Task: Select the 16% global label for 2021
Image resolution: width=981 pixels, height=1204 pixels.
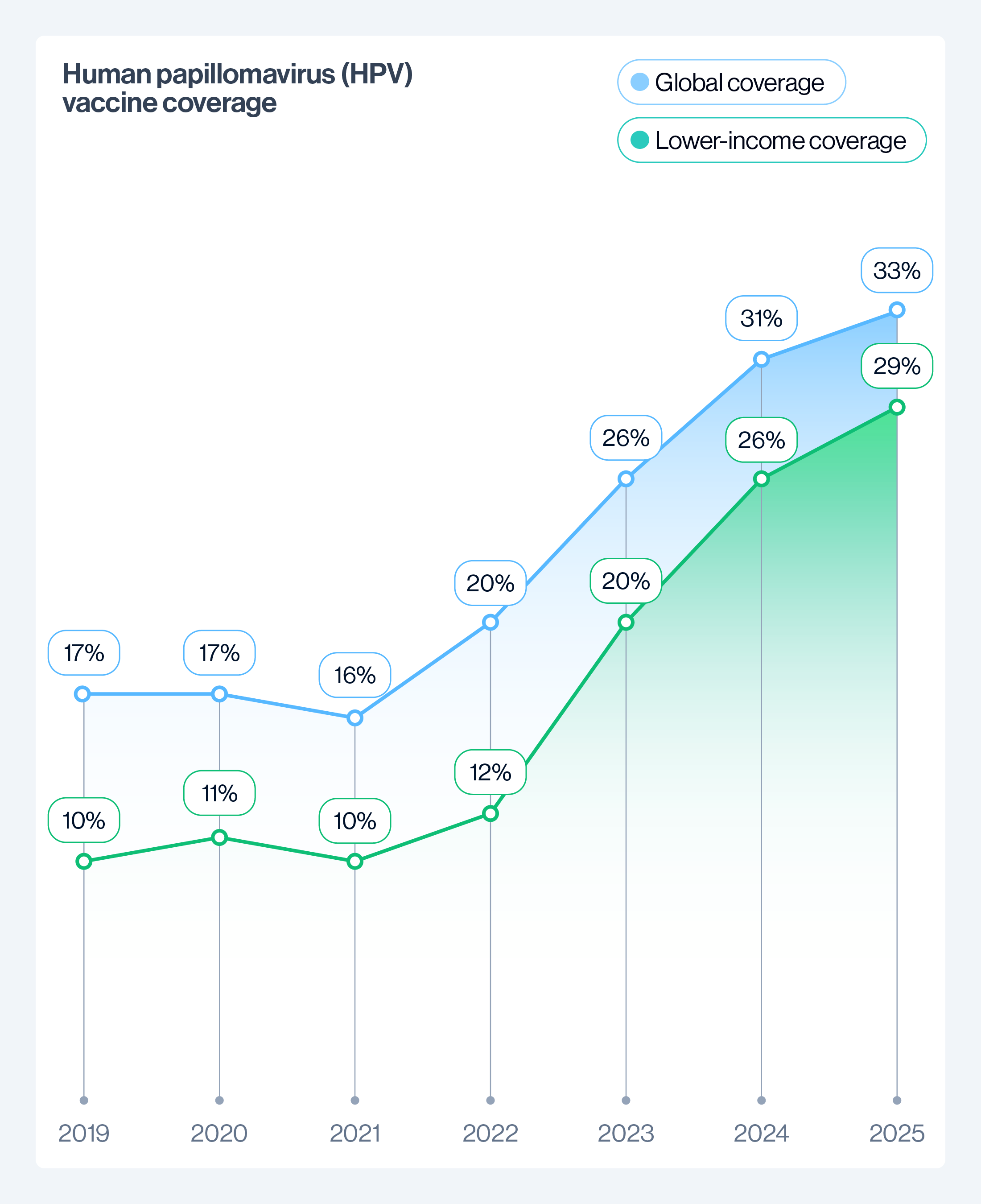Action: click(354, 675)
